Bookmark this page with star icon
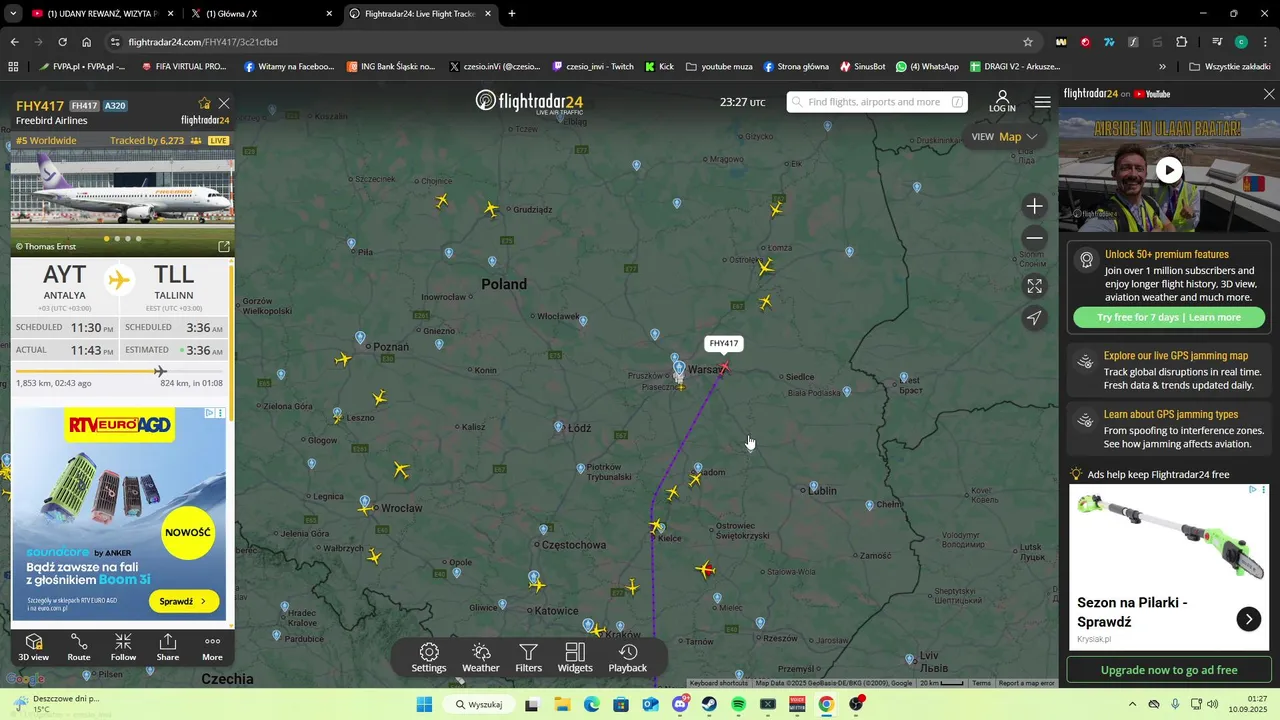 pos(1027,42)
